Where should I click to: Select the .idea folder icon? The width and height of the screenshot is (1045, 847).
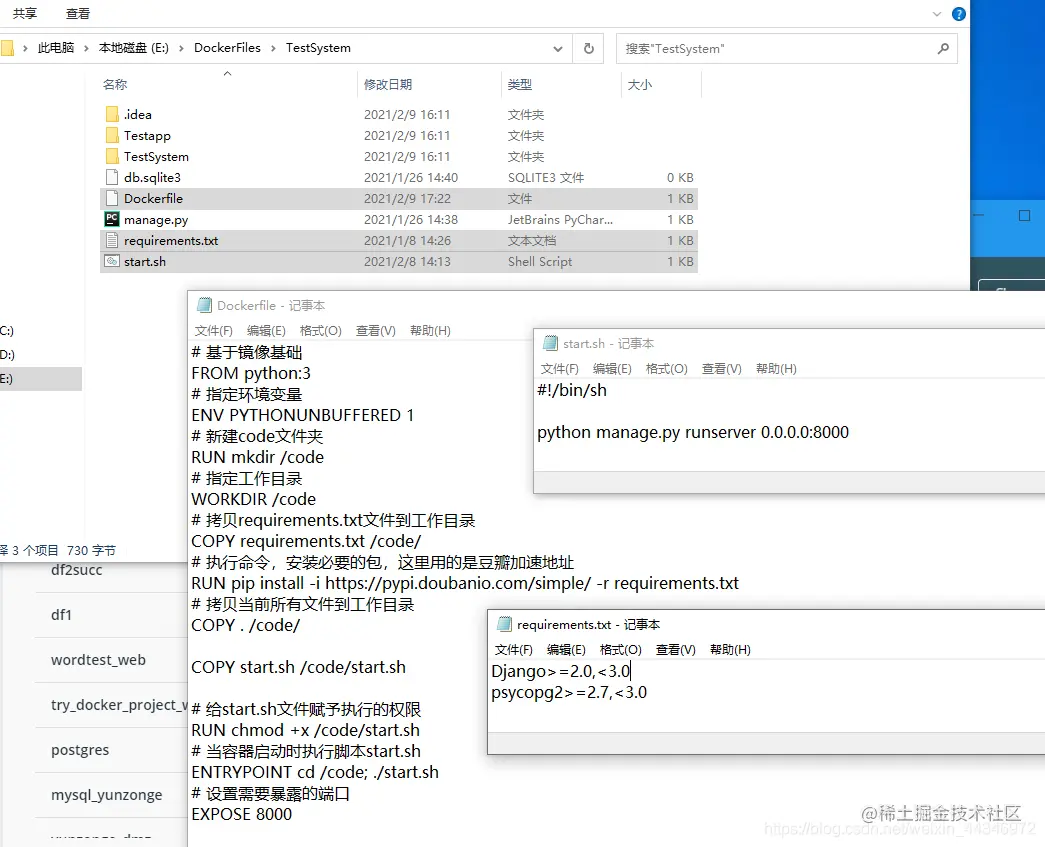[x=112, y=115]
